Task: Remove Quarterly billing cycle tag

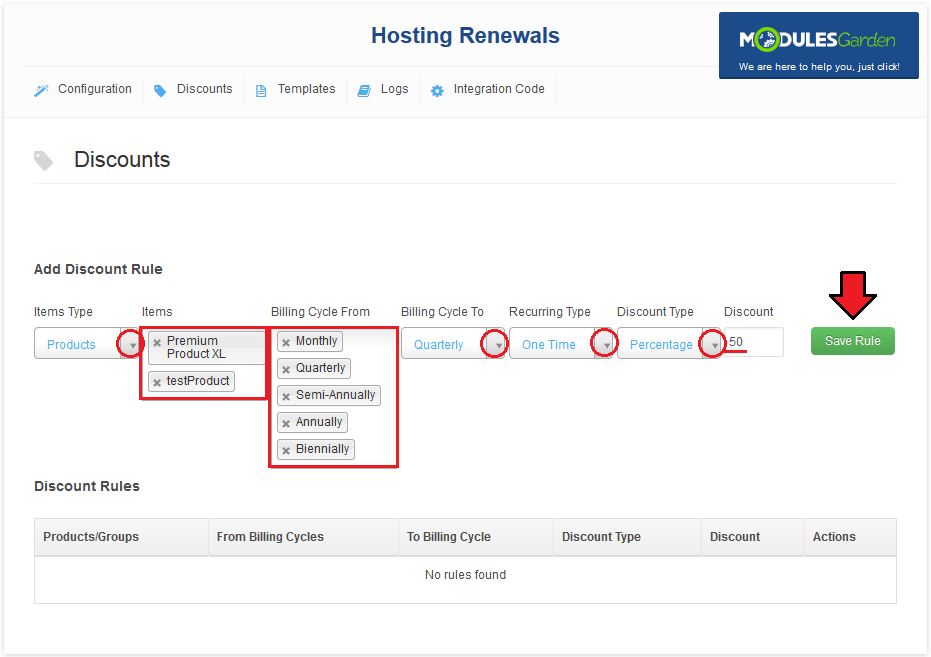Action: pos(286,369)
